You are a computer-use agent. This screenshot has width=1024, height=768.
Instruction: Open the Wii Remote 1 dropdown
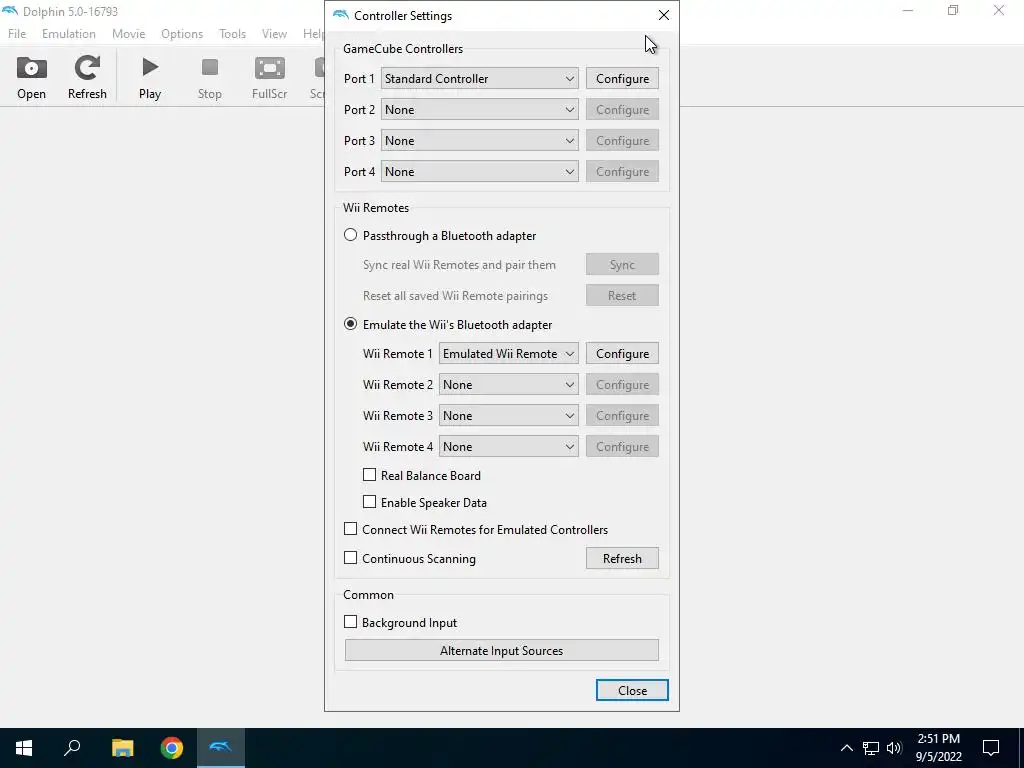[x=508, y=353]
